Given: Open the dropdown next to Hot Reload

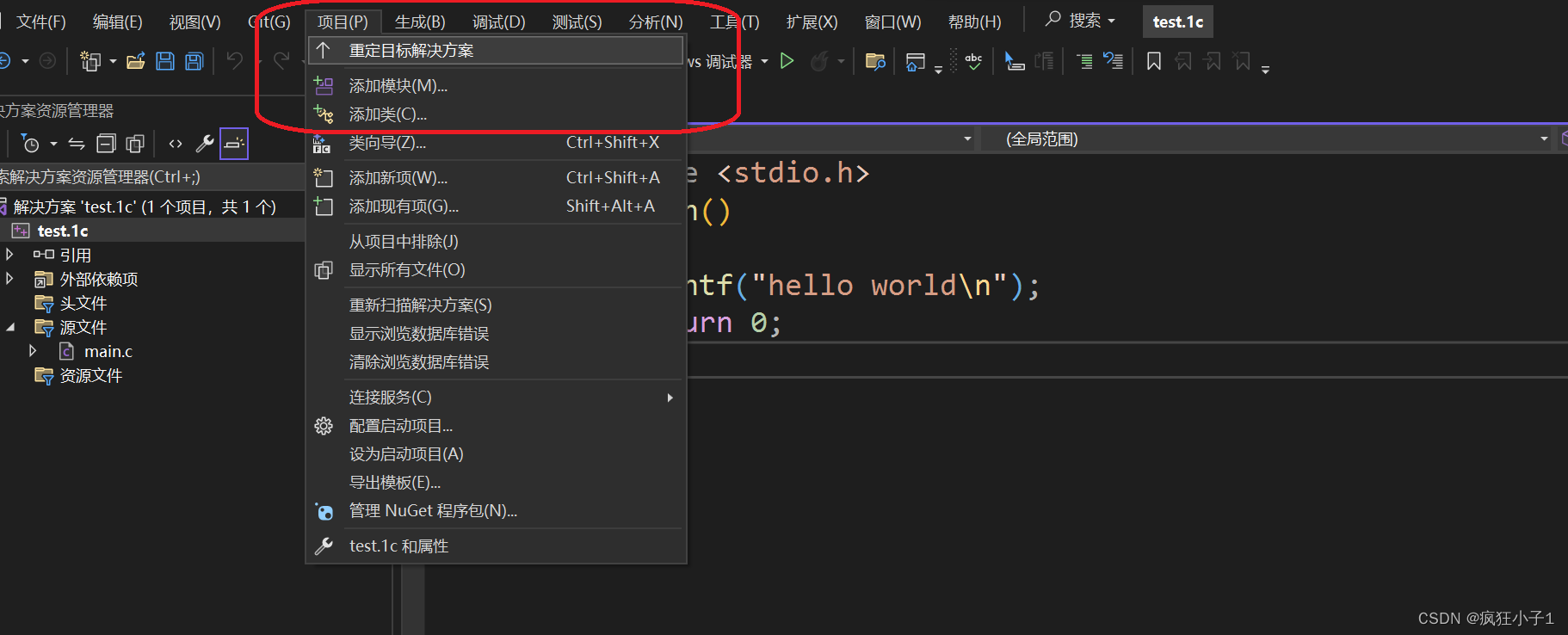Looking at the screenshot, I should [x=841, y=61].
